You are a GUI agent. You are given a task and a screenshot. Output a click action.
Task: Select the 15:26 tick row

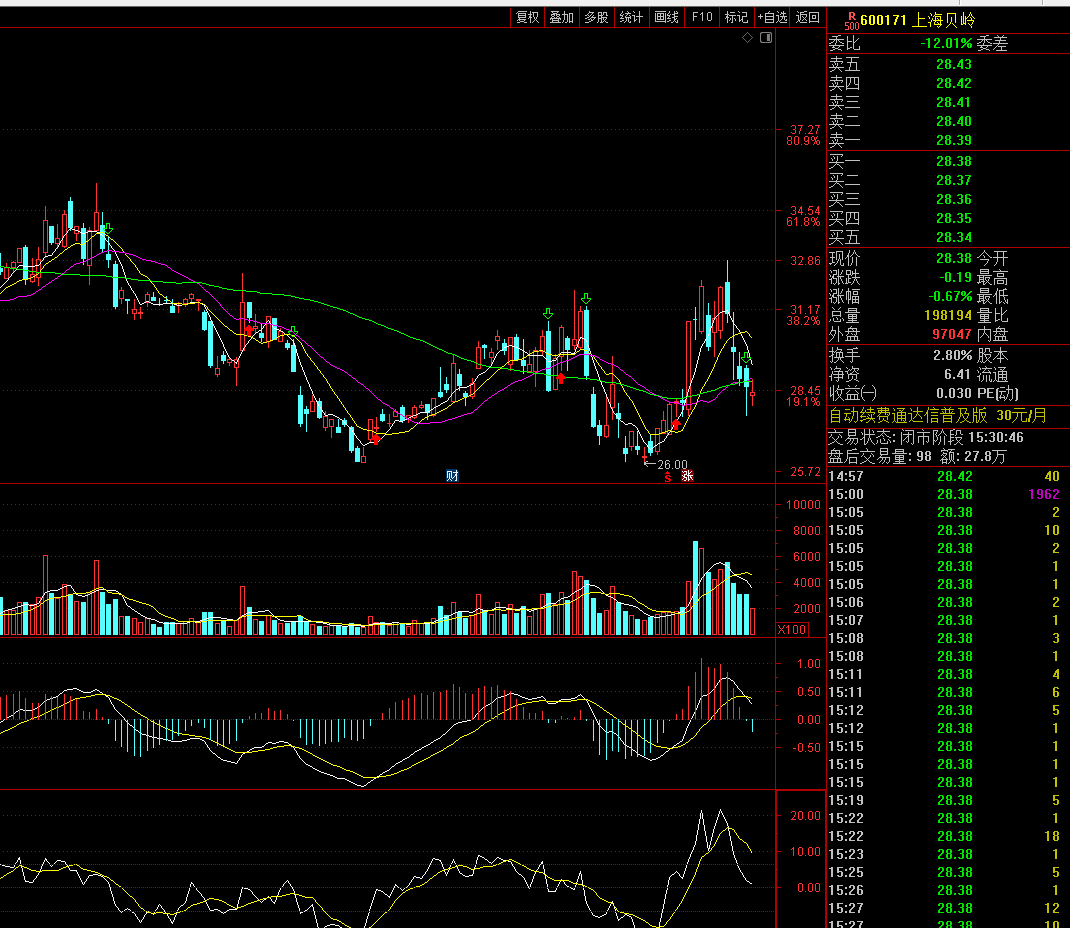948,890
